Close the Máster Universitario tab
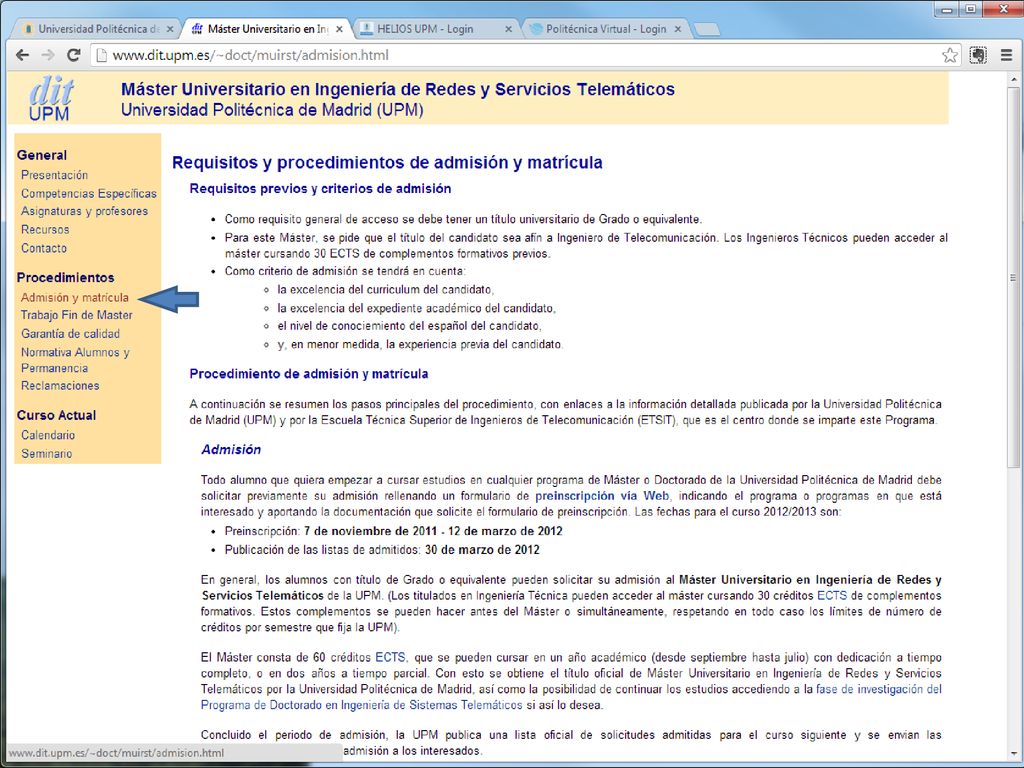Image resolution: width=1024 pixels, height=768 pixels. [x=339, y=29]
